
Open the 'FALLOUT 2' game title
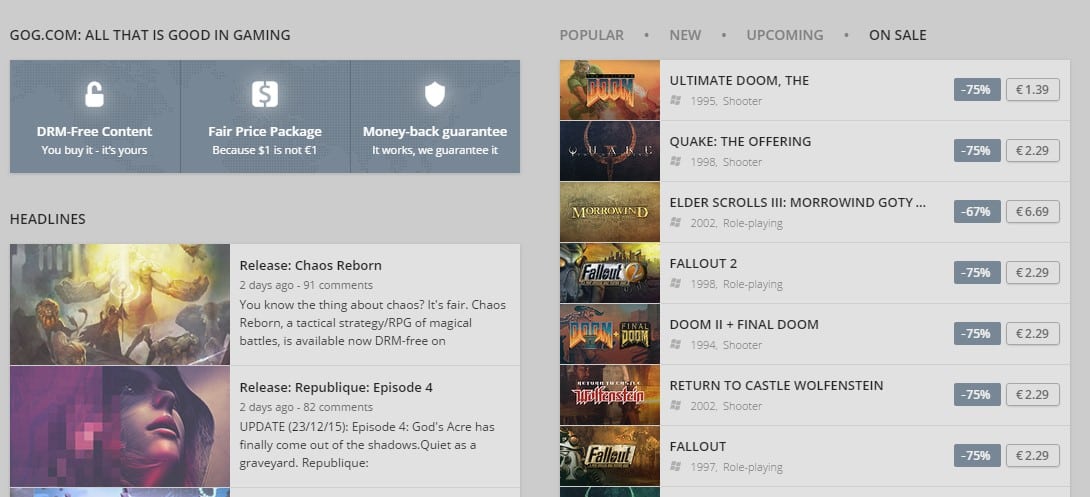[703, 263]
